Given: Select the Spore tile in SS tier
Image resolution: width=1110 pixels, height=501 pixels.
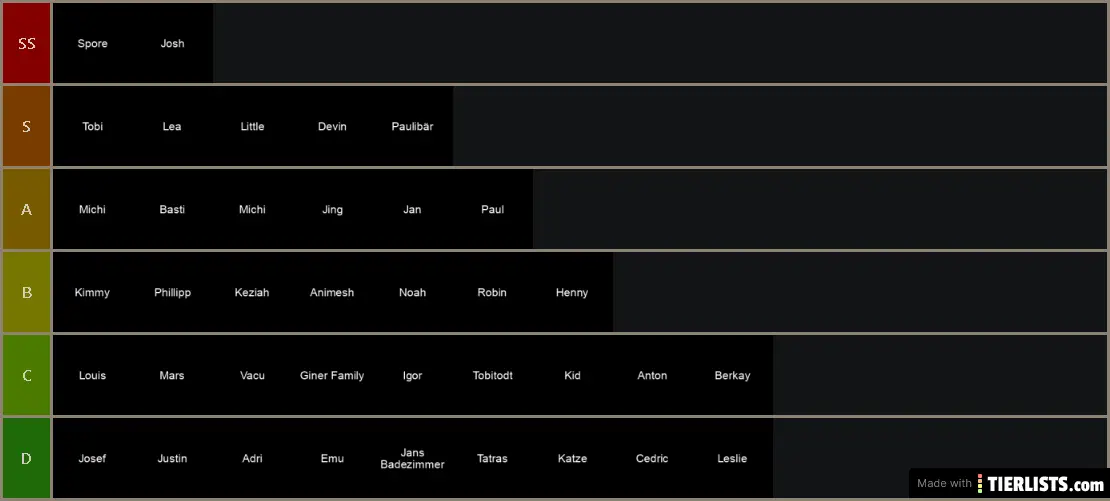Looking at the screenshot, I should click(x=93, y=43).
